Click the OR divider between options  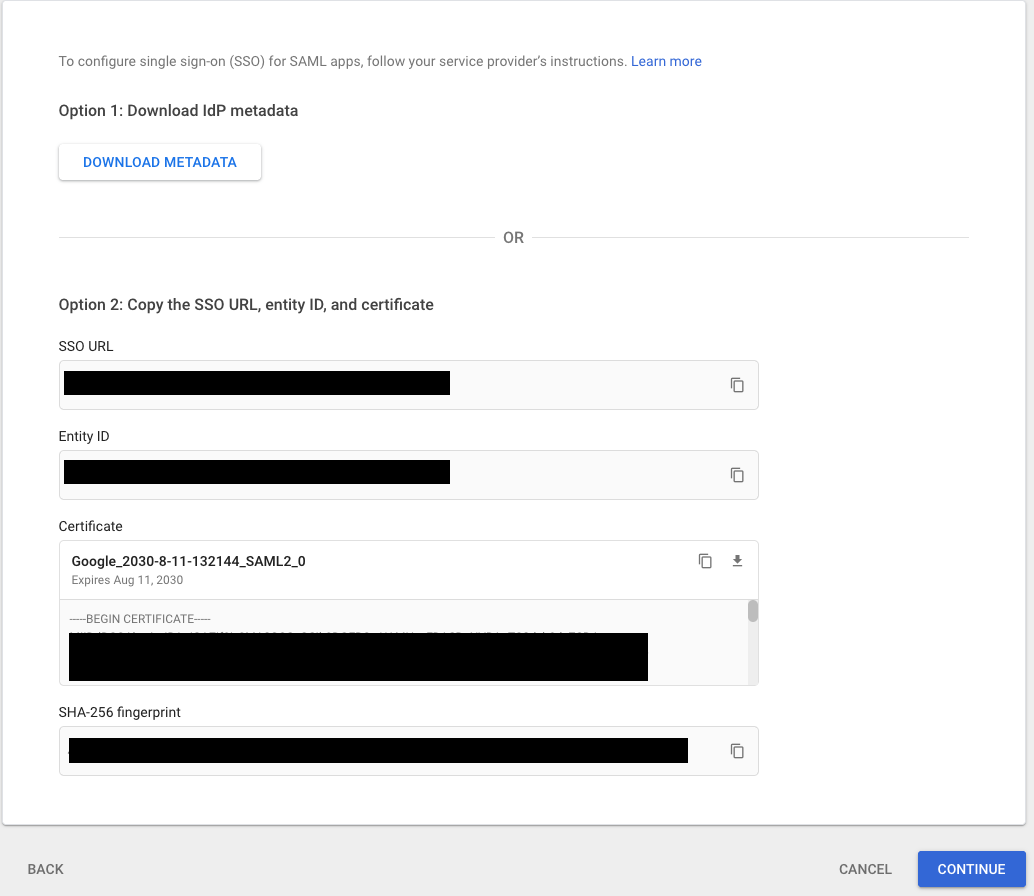point(513,237)
